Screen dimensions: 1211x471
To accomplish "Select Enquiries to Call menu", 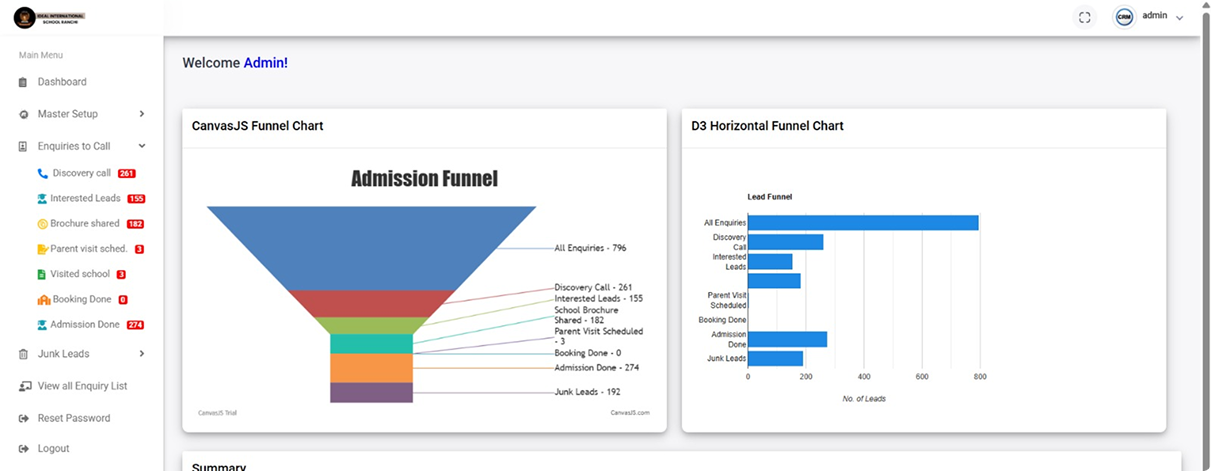I will point(74,146).
